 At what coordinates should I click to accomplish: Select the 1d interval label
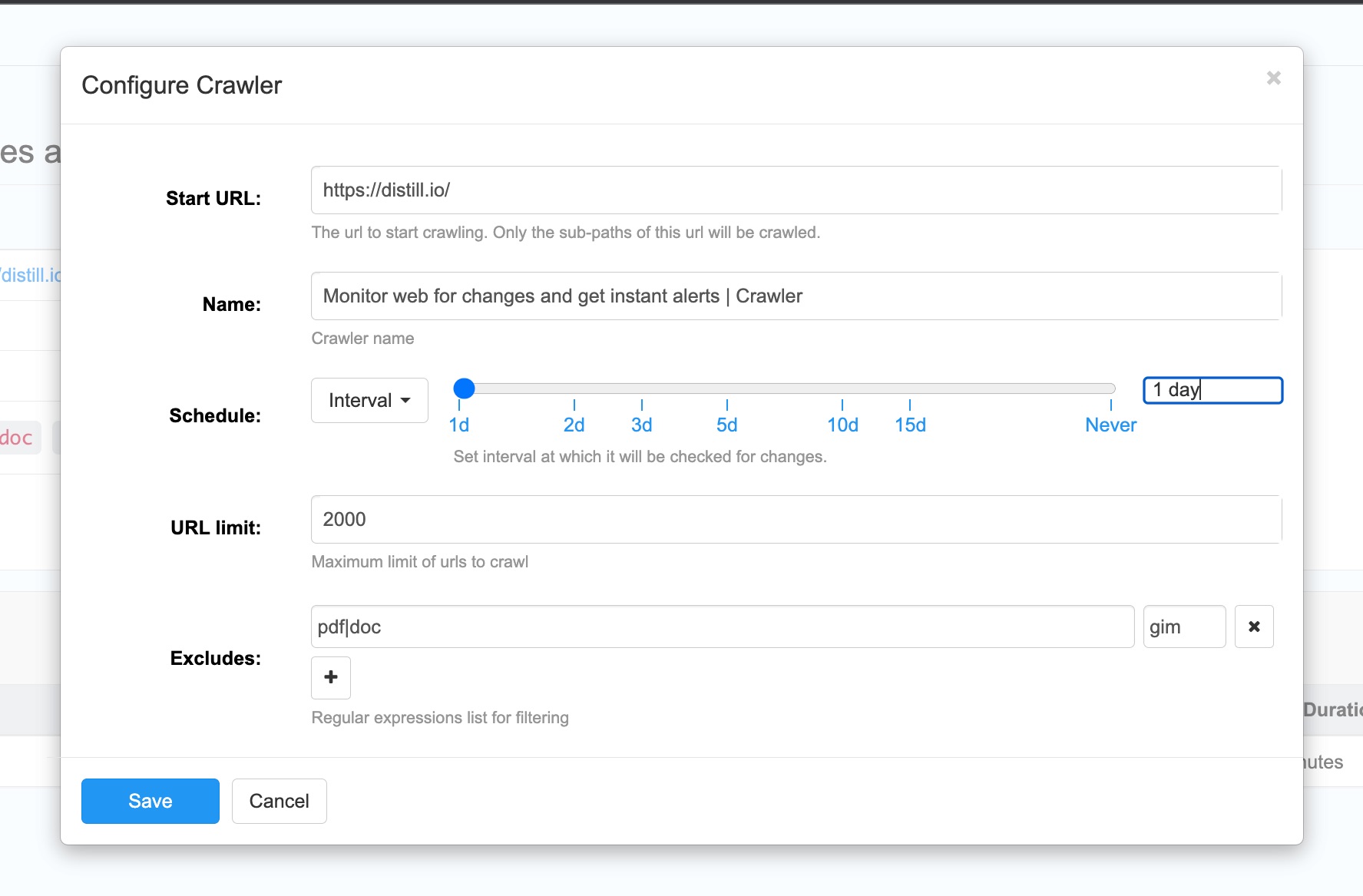(x=459, y=424)
